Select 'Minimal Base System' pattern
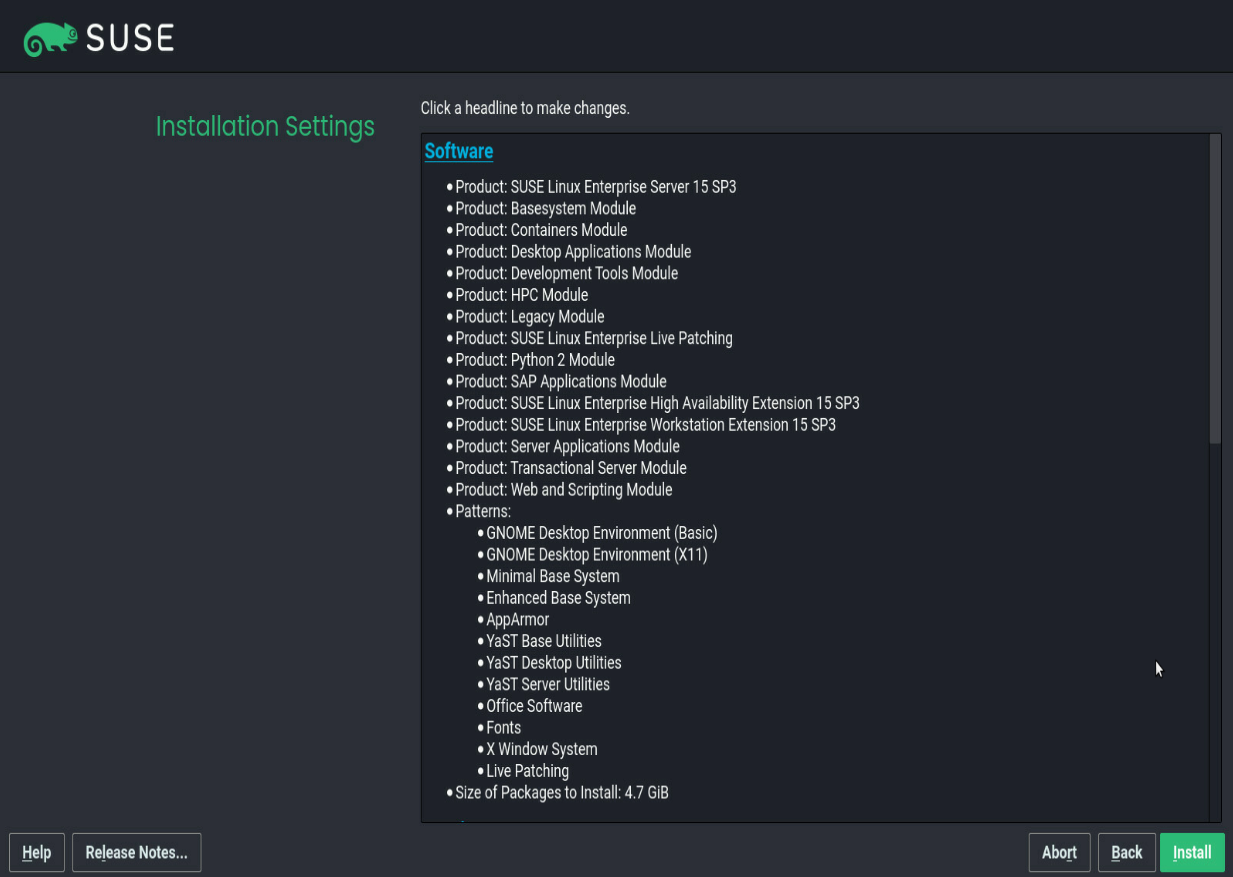1233x877 pixels. tap(553, 577)
